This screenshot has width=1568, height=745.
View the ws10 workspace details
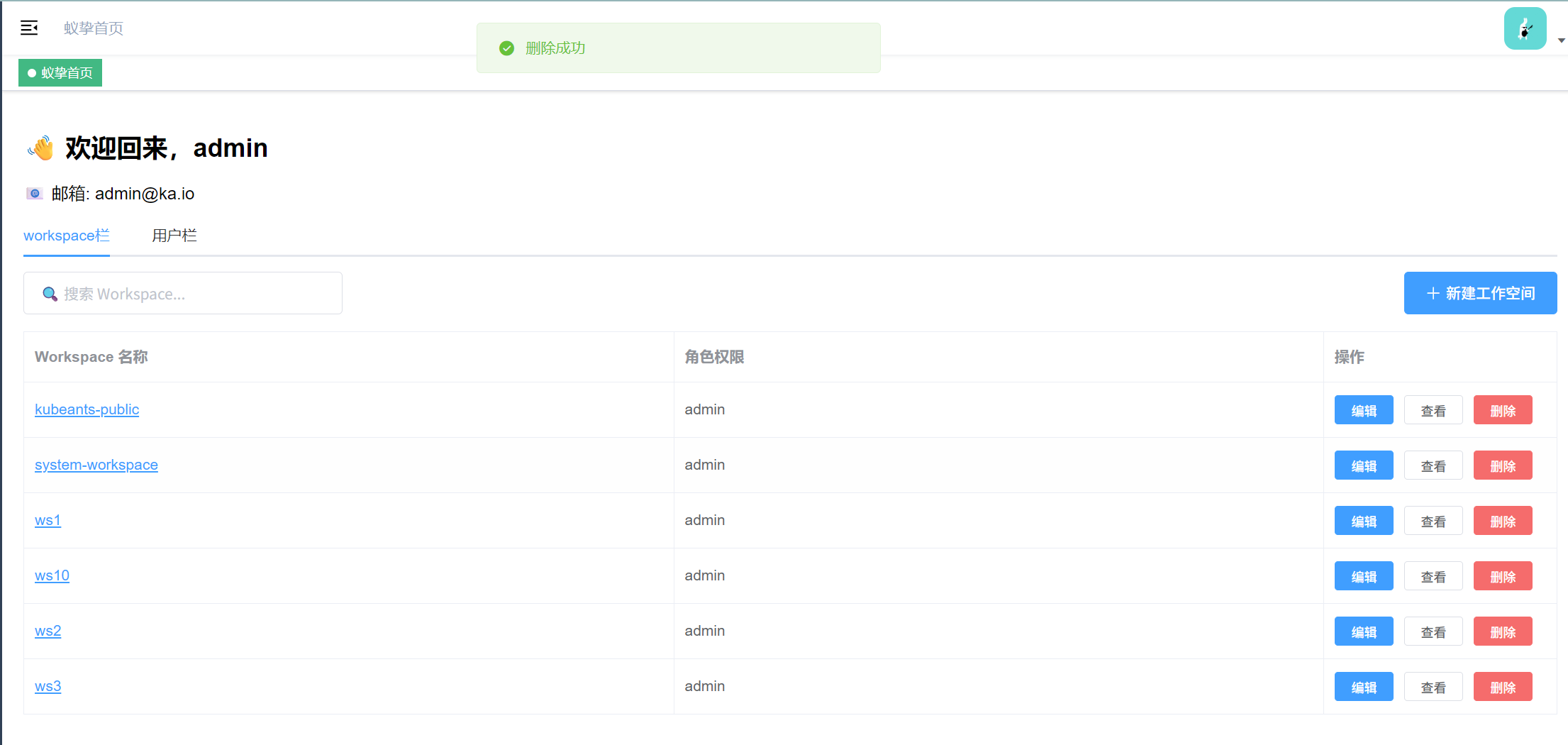1433,576
